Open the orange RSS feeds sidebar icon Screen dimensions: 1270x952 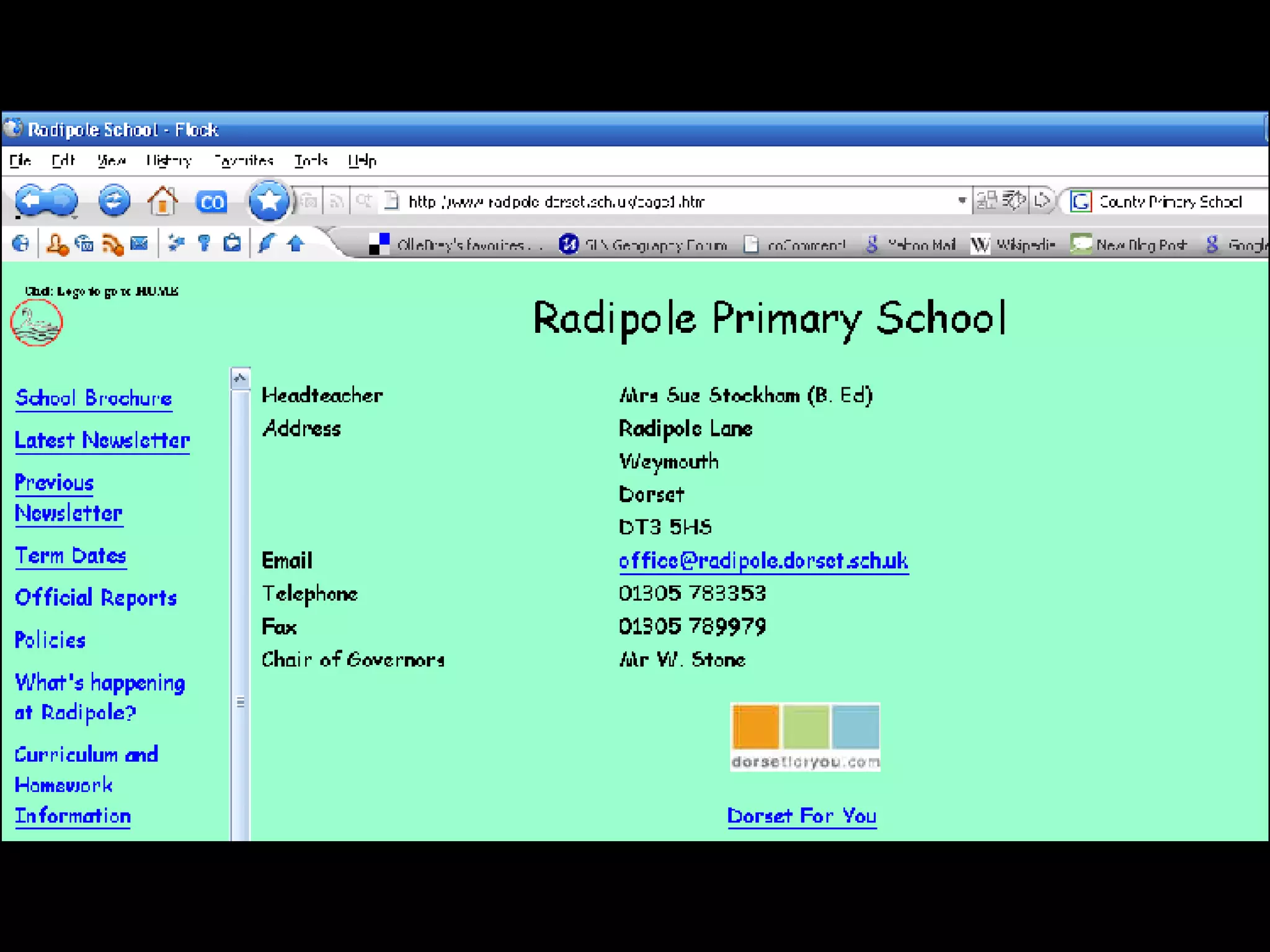coord(112,244)
